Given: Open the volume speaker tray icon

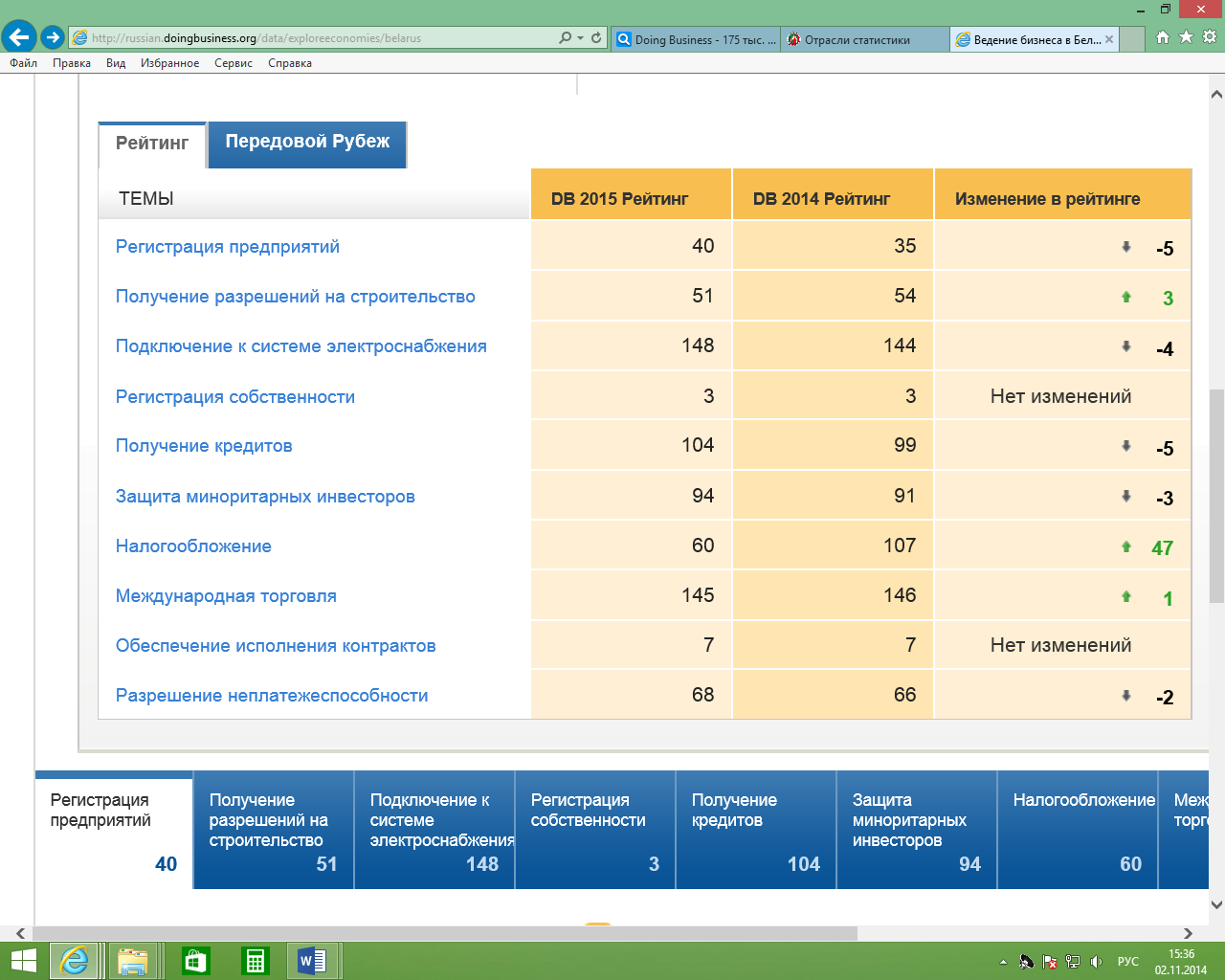Looking at the screenshot, I should pyautogui.click(x=1097, y=962).
